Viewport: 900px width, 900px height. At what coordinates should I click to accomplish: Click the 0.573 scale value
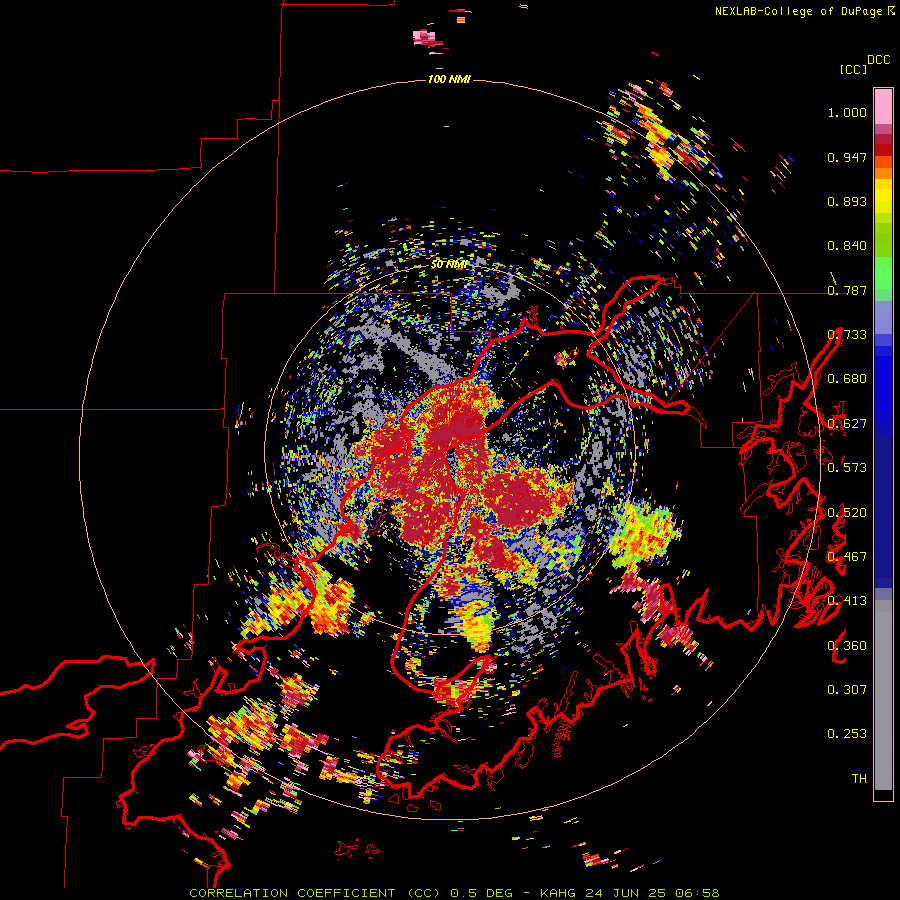[x=847, y=468]
